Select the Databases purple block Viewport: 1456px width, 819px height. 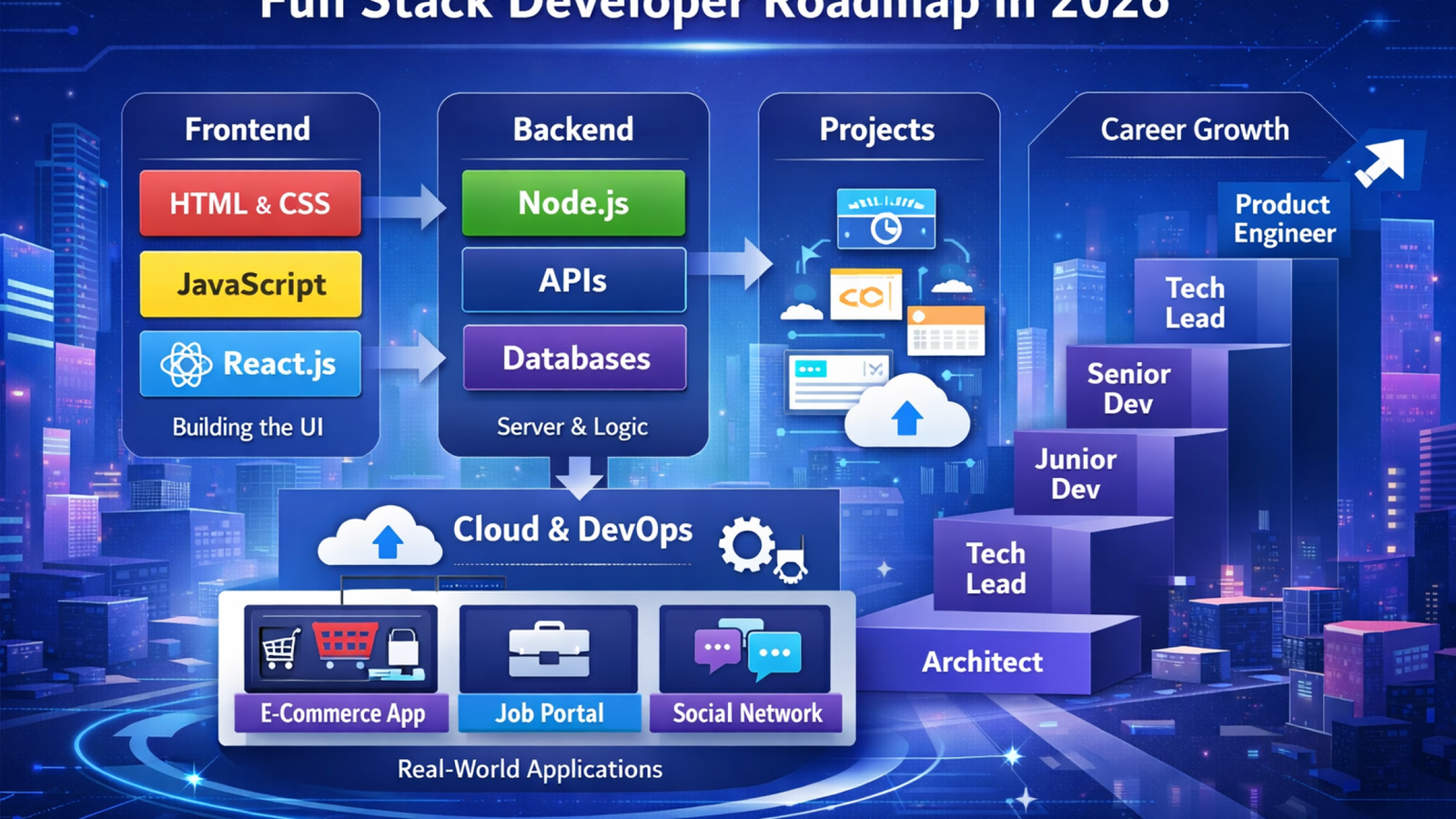[573, 359]
